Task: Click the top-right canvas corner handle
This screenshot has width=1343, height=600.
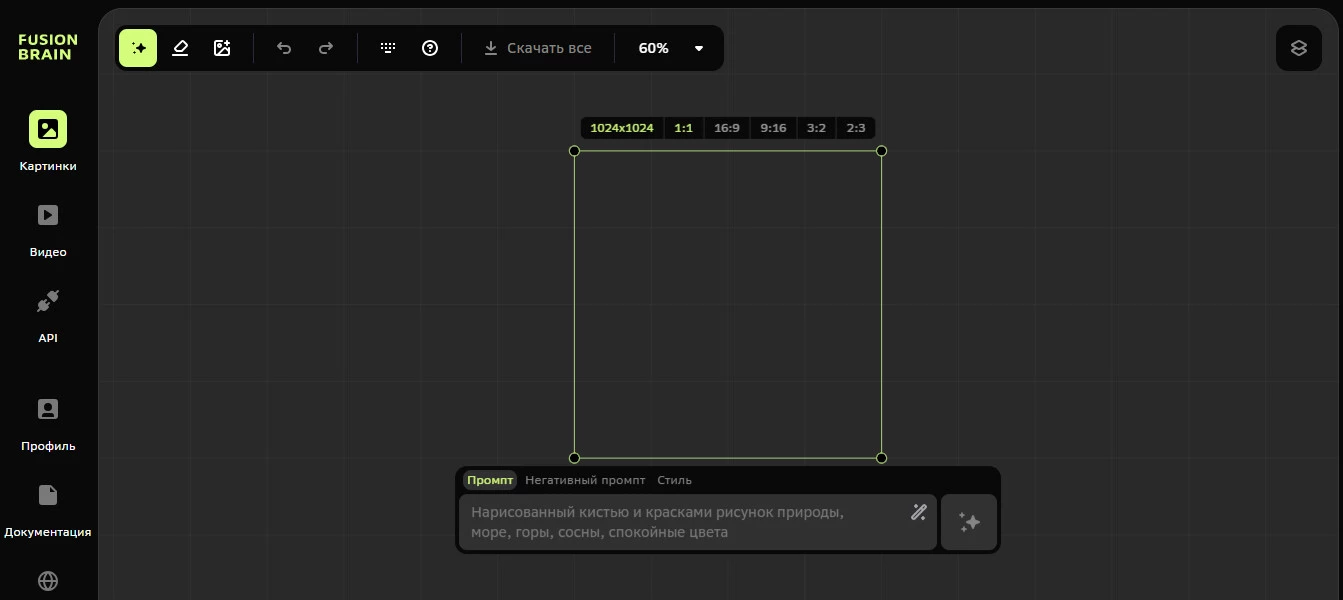Action: [x=882, y=151]
